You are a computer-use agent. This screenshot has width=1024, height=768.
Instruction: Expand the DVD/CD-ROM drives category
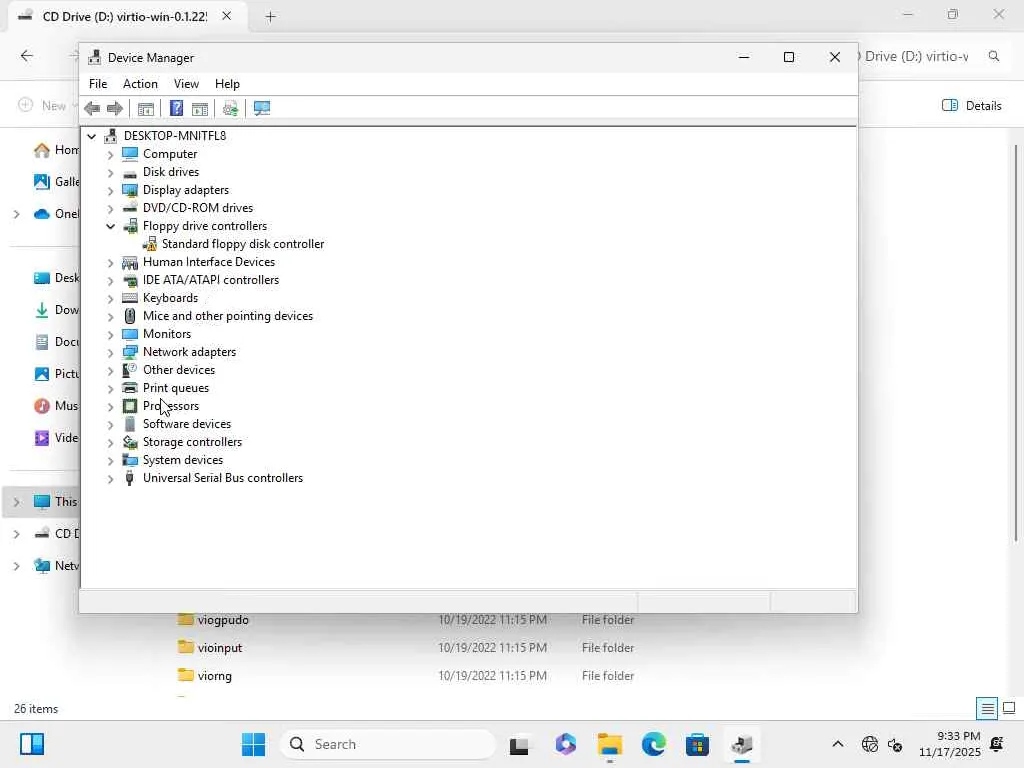(110, 208)
